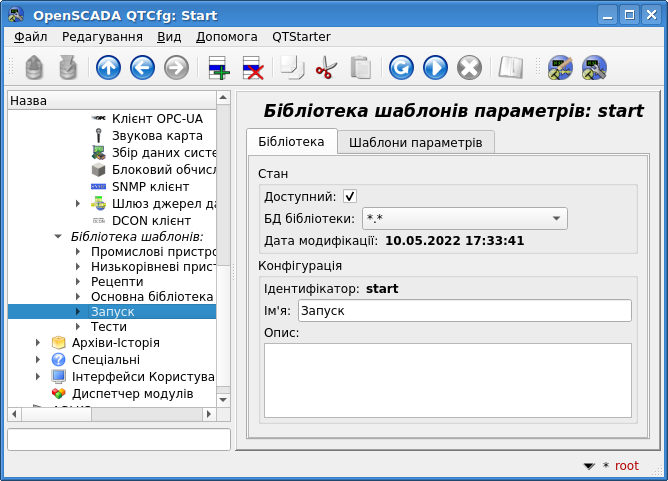Image resolution: width=668 pixels, height=481 pixels.
Task: Collapse the Бібліотека шаблонів tree branch
Action: click(58, 236)
